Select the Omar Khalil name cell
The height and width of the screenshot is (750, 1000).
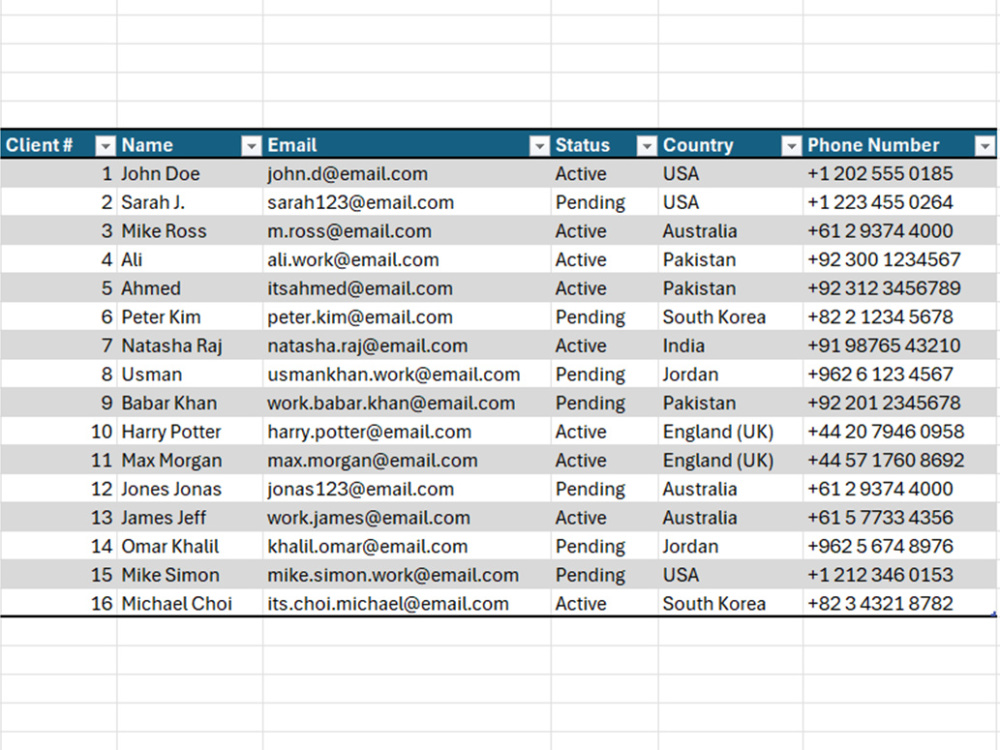(x=189, y=547)
